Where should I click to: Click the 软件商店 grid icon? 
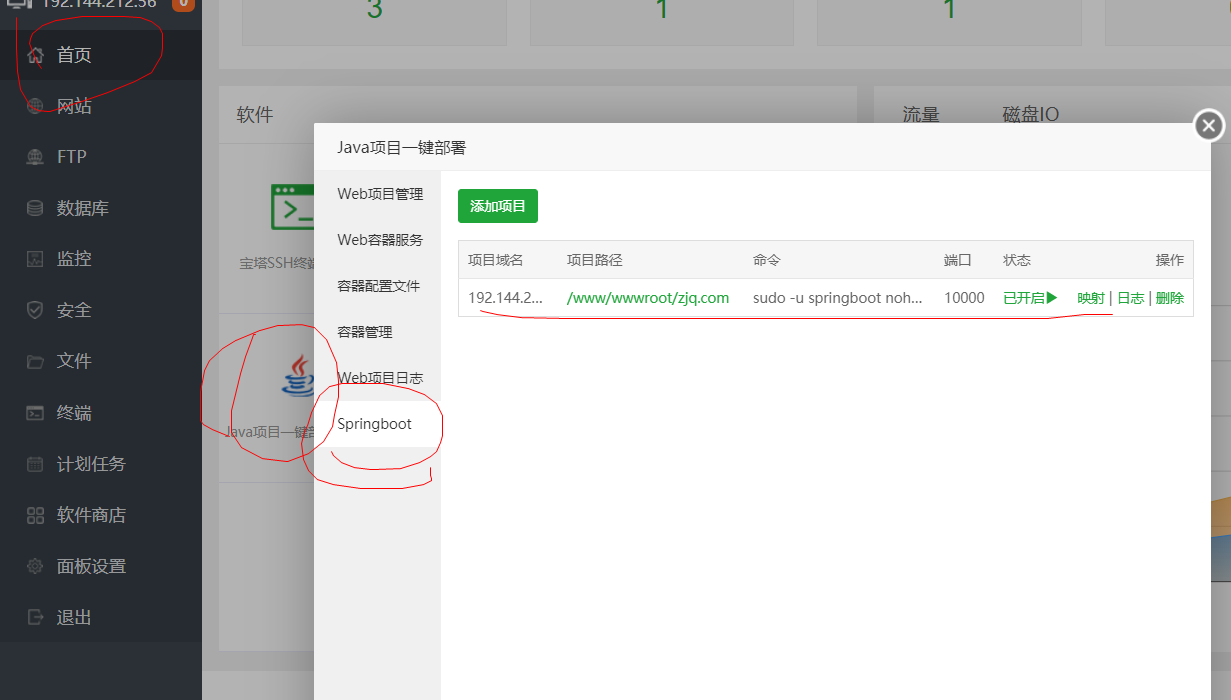36,515
